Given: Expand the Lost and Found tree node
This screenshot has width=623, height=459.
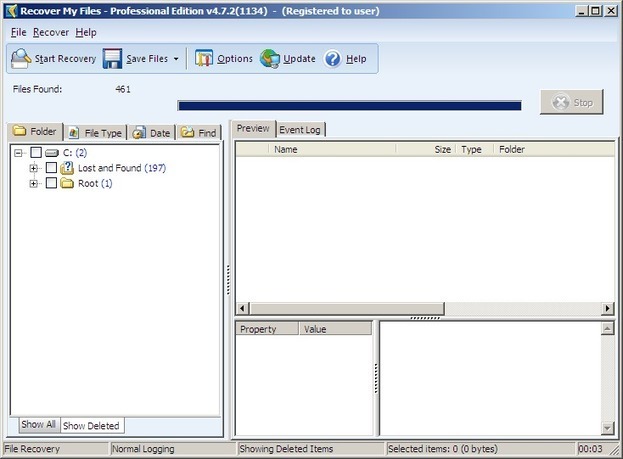Looking at the screenshot, I should (x=34, y=168).
